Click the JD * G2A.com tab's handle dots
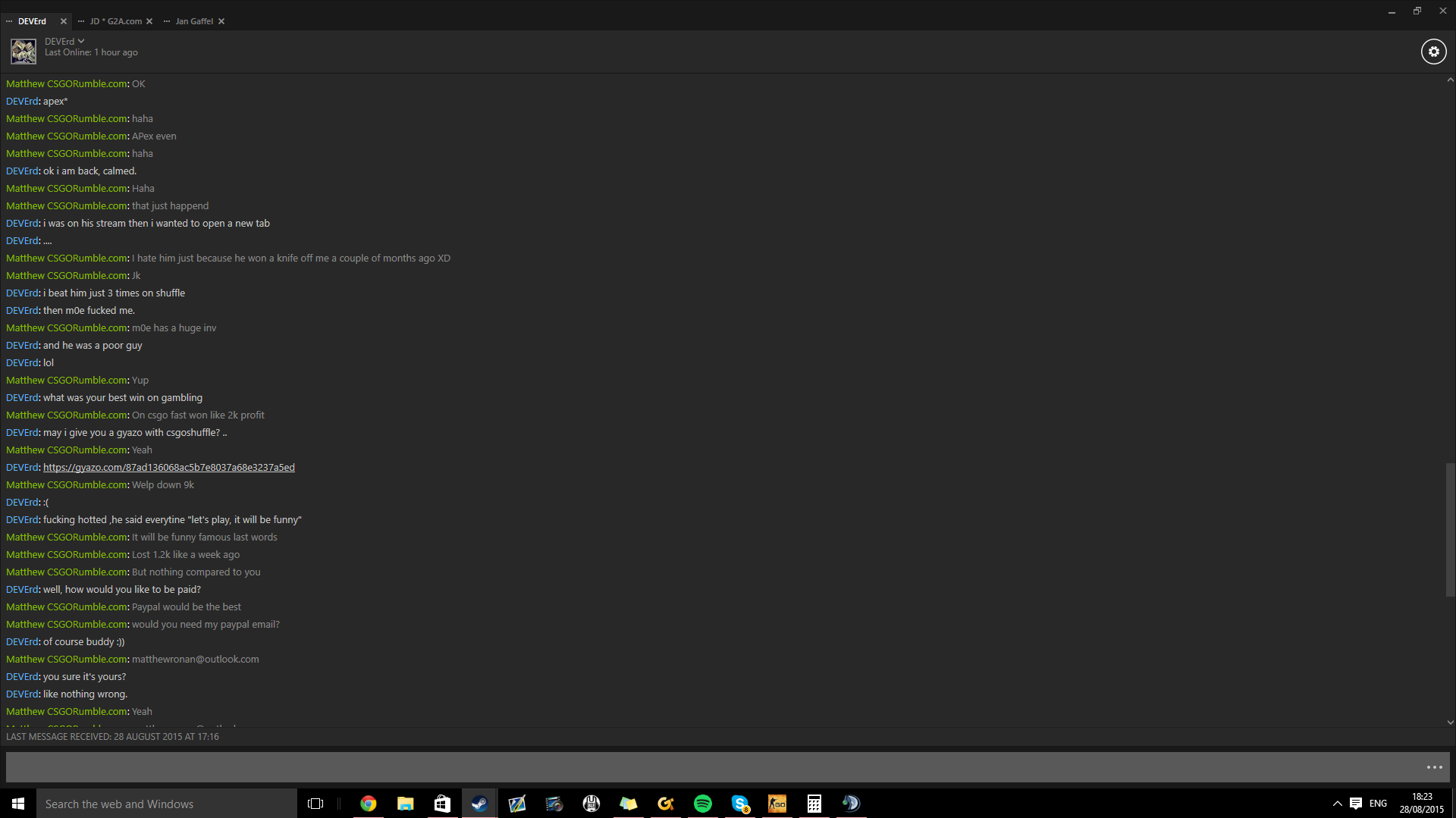This screenshot has width=1456, height=818. (81, 21)
